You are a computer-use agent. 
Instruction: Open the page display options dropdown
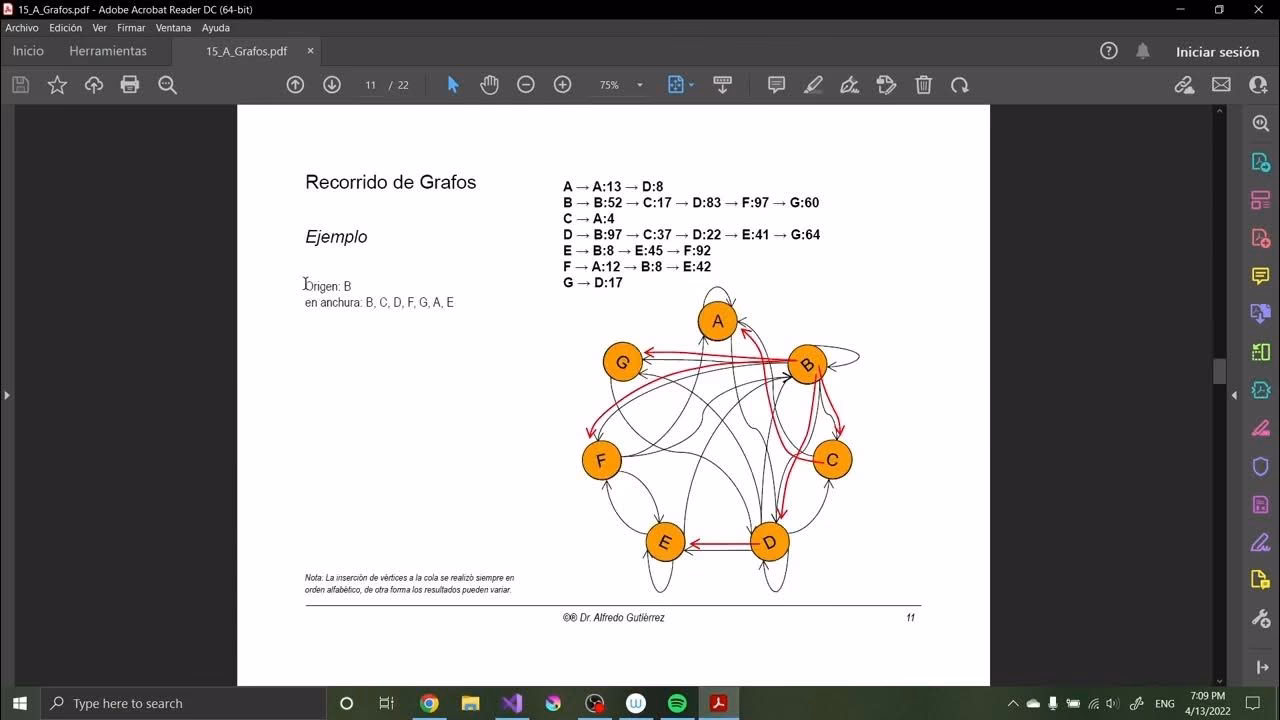pyautogui.click(x=681, y=85)
